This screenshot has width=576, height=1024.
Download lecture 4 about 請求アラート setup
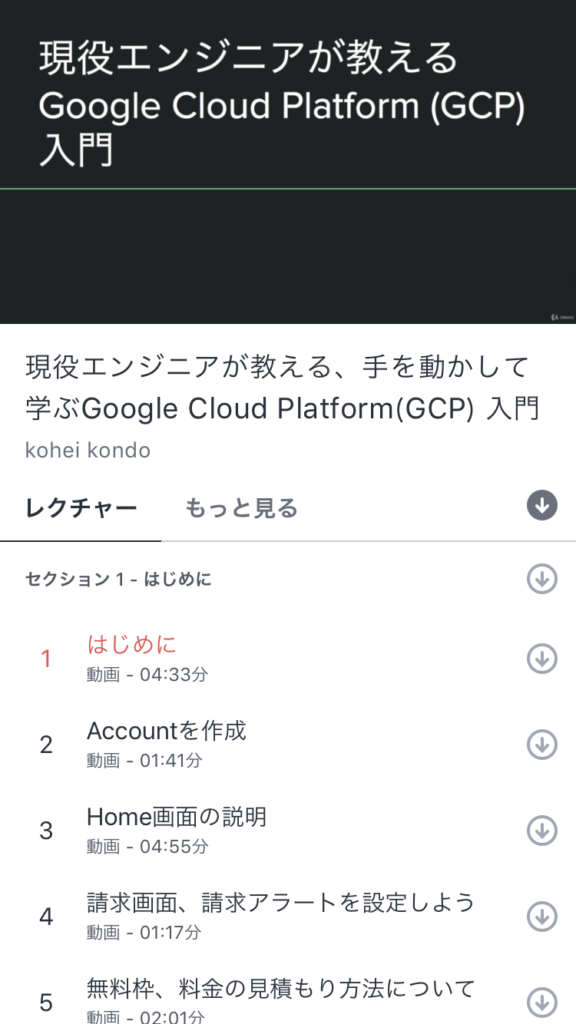[x=541, y=915]
